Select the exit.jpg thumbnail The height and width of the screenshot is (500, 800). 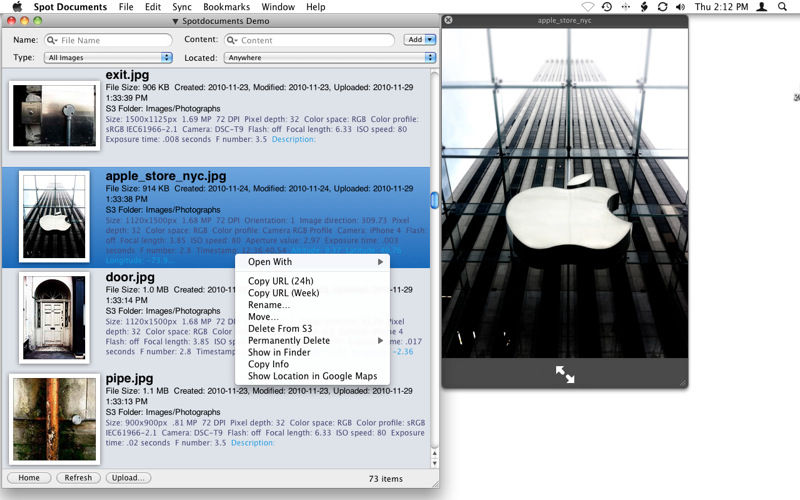coord(54,116)
